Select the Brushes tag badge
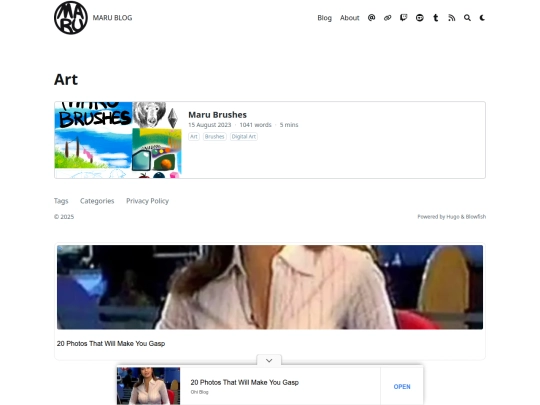 click(215, 136)
